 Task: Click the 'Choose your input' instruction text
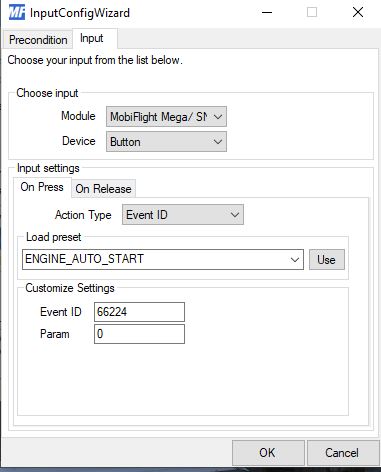tap(95, 60)
